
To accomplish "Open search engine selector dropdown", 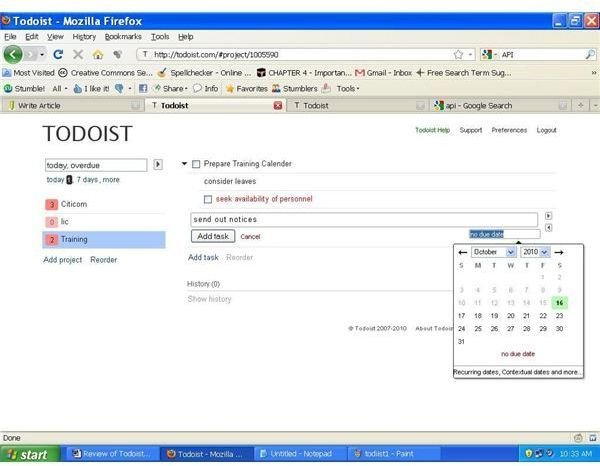I will 489,54.
